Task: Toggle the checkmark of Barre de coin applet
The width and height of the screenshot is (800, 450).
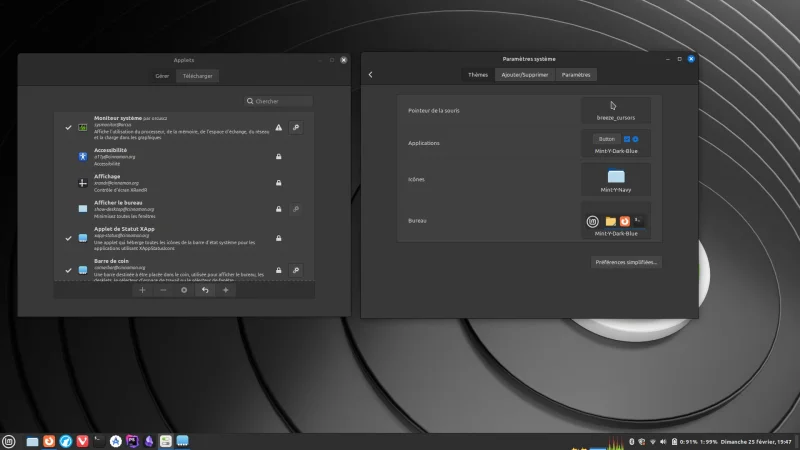Action: tap(68, 270)
